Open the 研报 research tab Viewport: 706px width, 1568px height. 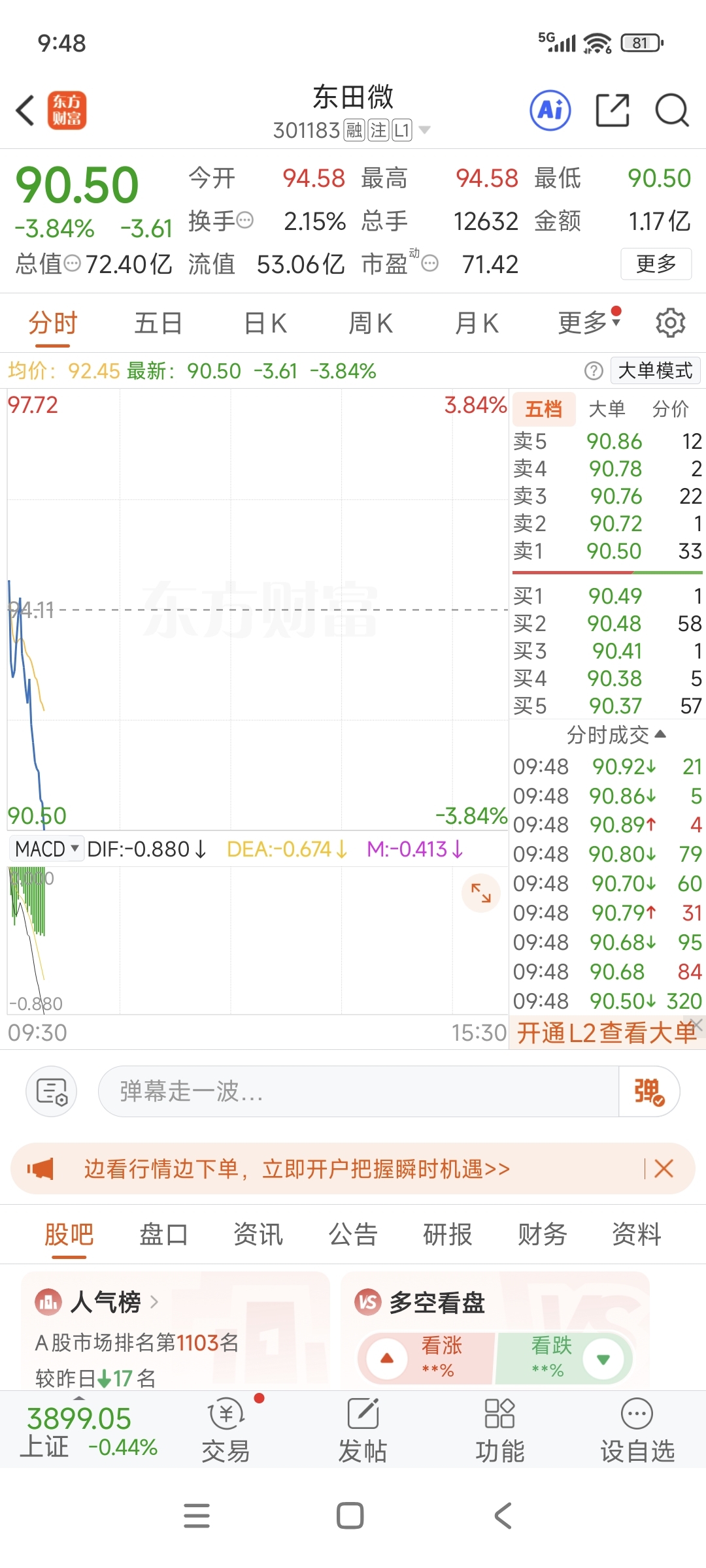[448, 1235]
